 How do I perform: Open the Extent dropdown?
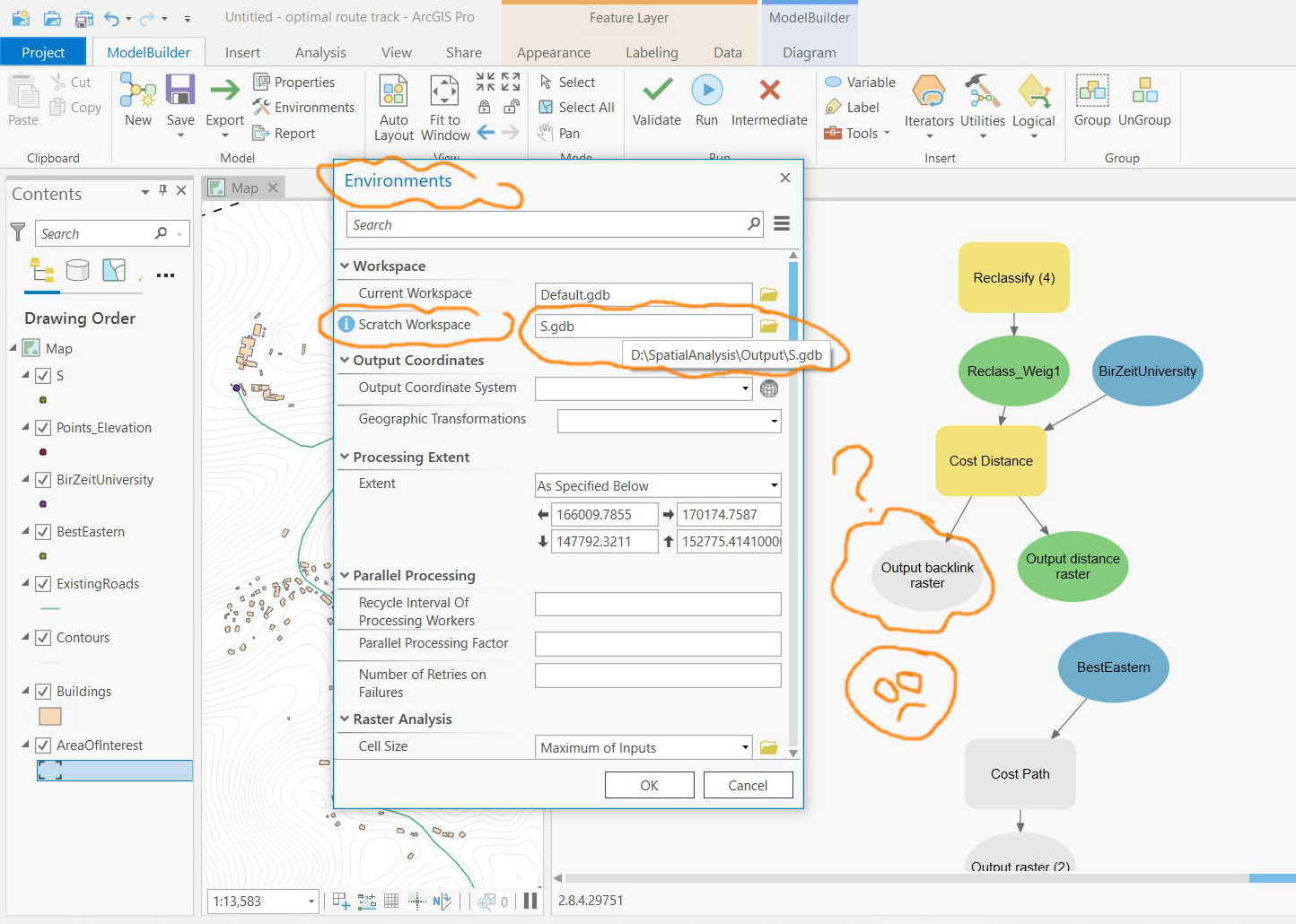774,485
